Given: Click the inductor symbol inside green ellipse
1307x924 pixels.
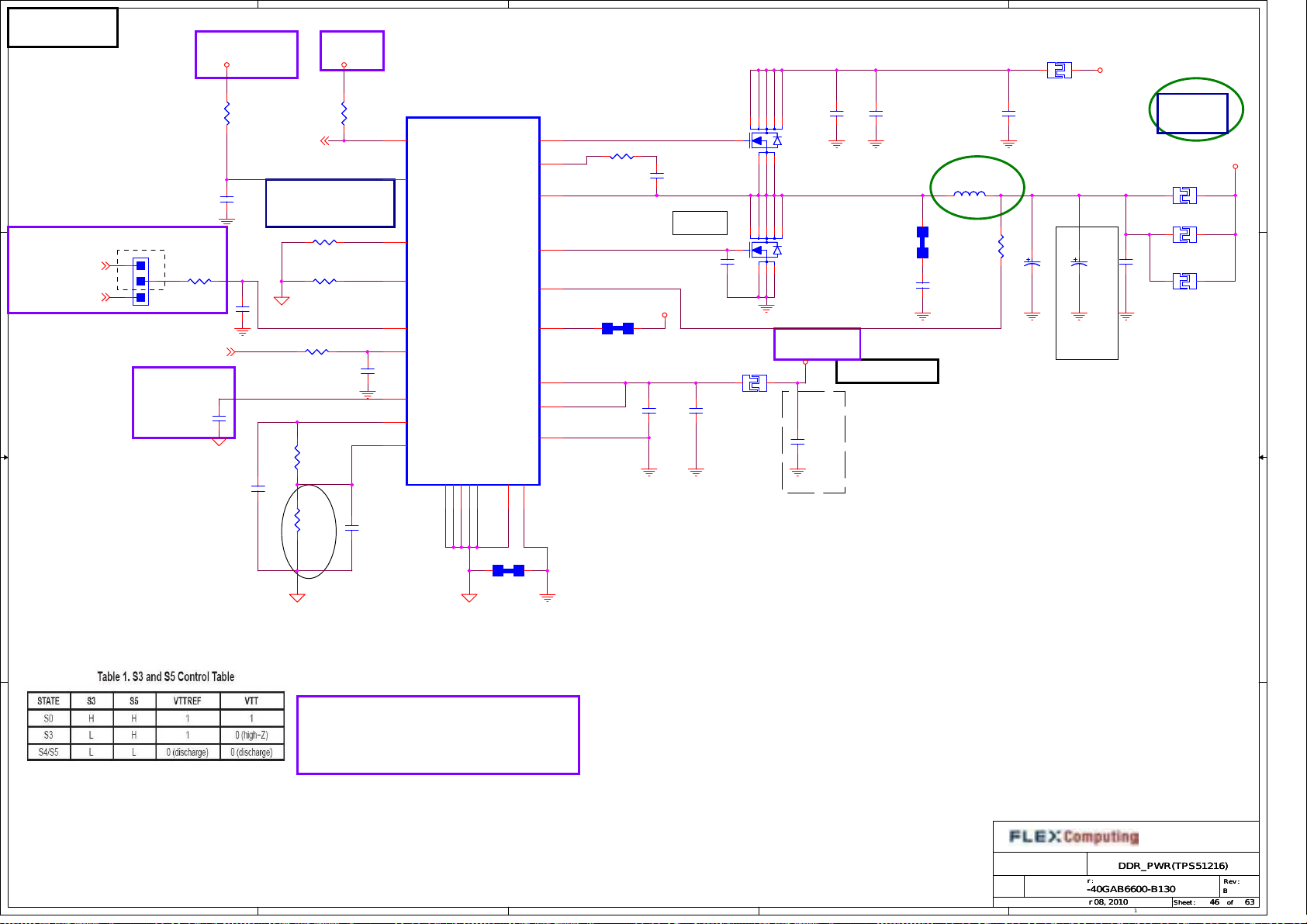Looking at the screenshot, I should (969, 194).
